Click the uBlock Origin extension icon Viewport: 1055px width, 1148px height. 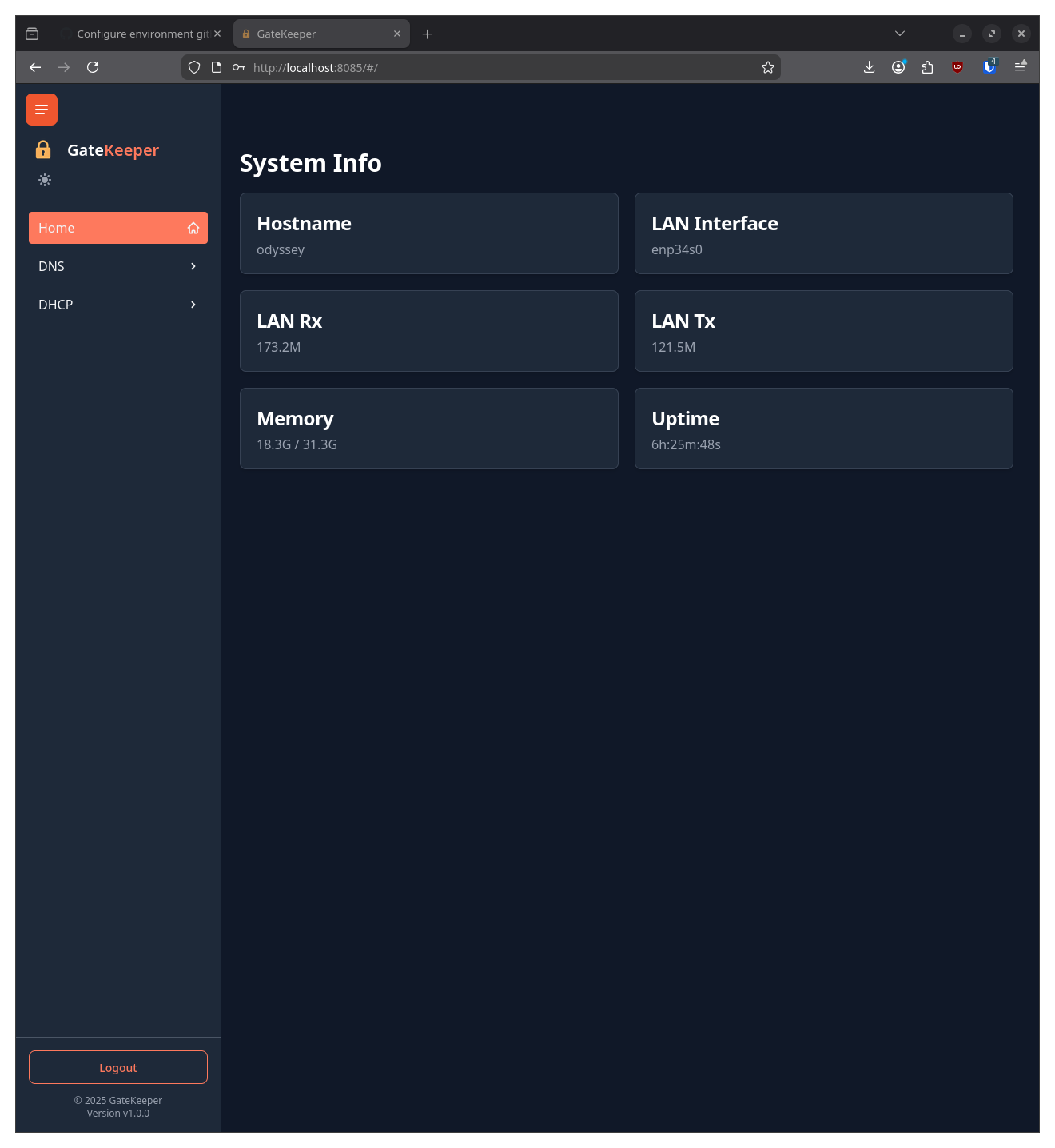pos(957,67)
